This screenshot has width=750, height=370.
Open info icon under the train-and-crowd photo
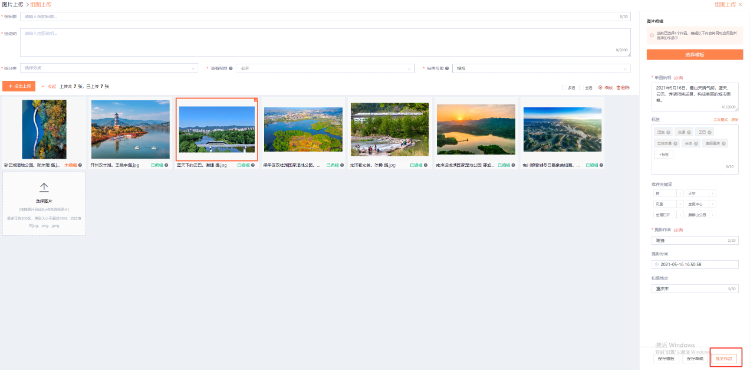coord(426,165)
